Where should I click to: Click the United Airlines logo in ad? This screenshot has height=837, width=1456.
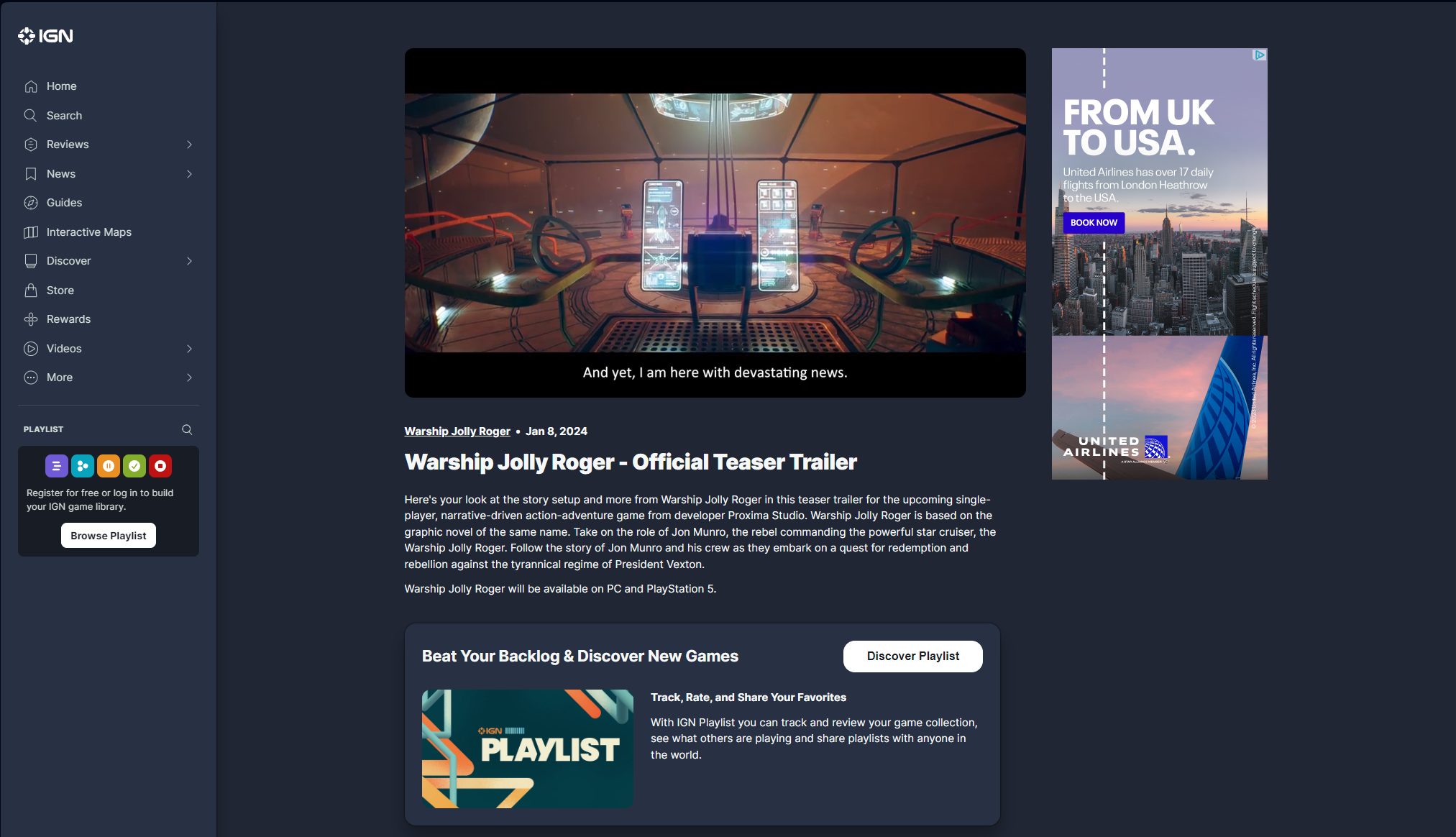[x=1115, y=447]
